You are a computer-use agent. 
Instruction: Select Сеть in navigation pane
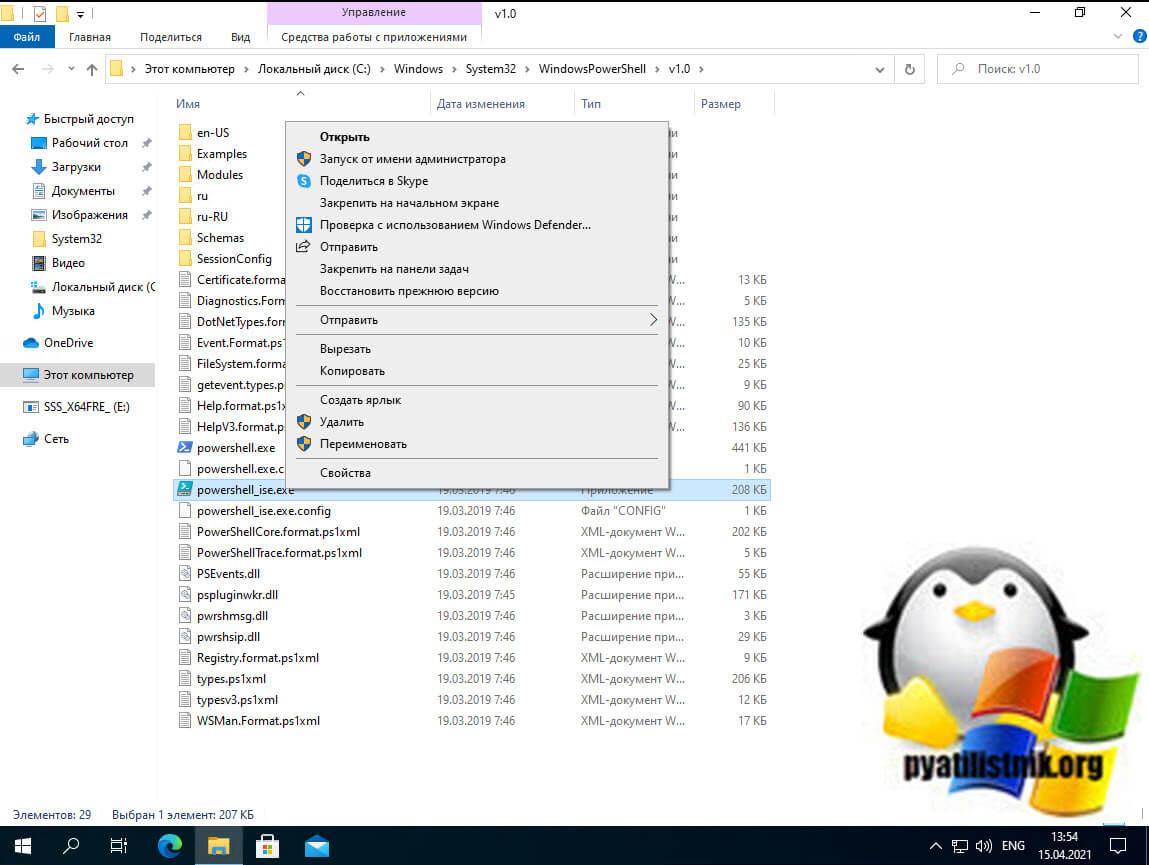[56, 439]
